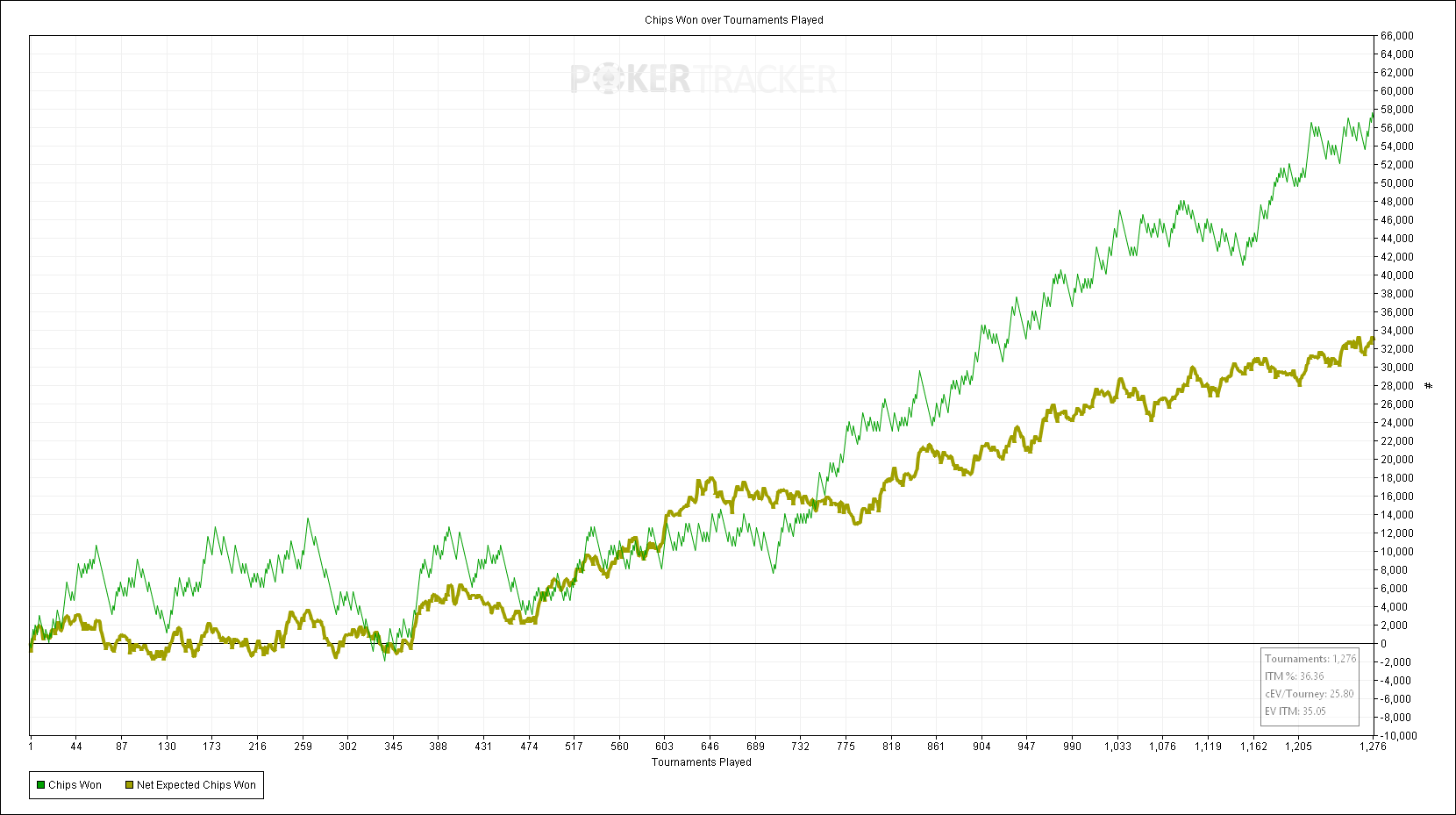The height and width of the screenshot is (815, 1456).
Task: Click the 0 label on the y-axis
Action: (x=1384, y=644)
